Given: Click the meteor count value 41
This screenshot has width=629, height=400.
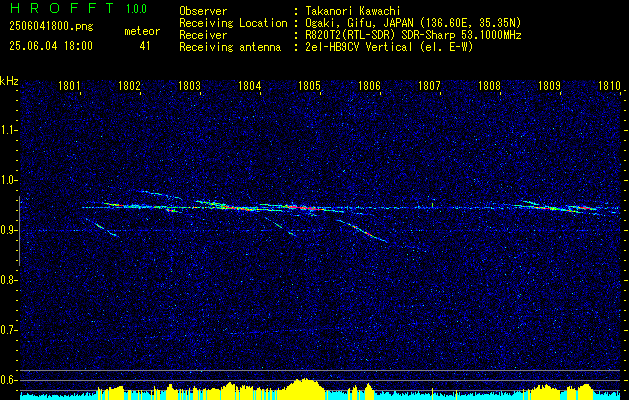Looking at the screenshot, I should pos(145,46).
